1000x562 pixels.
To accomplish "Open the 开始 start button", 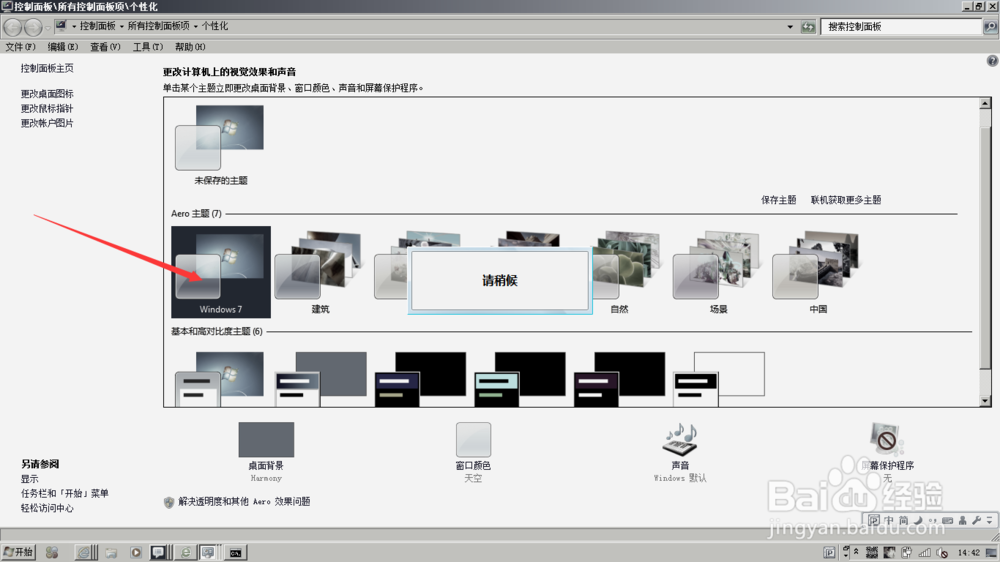I will pyautogui.click(x=18, y=552).
